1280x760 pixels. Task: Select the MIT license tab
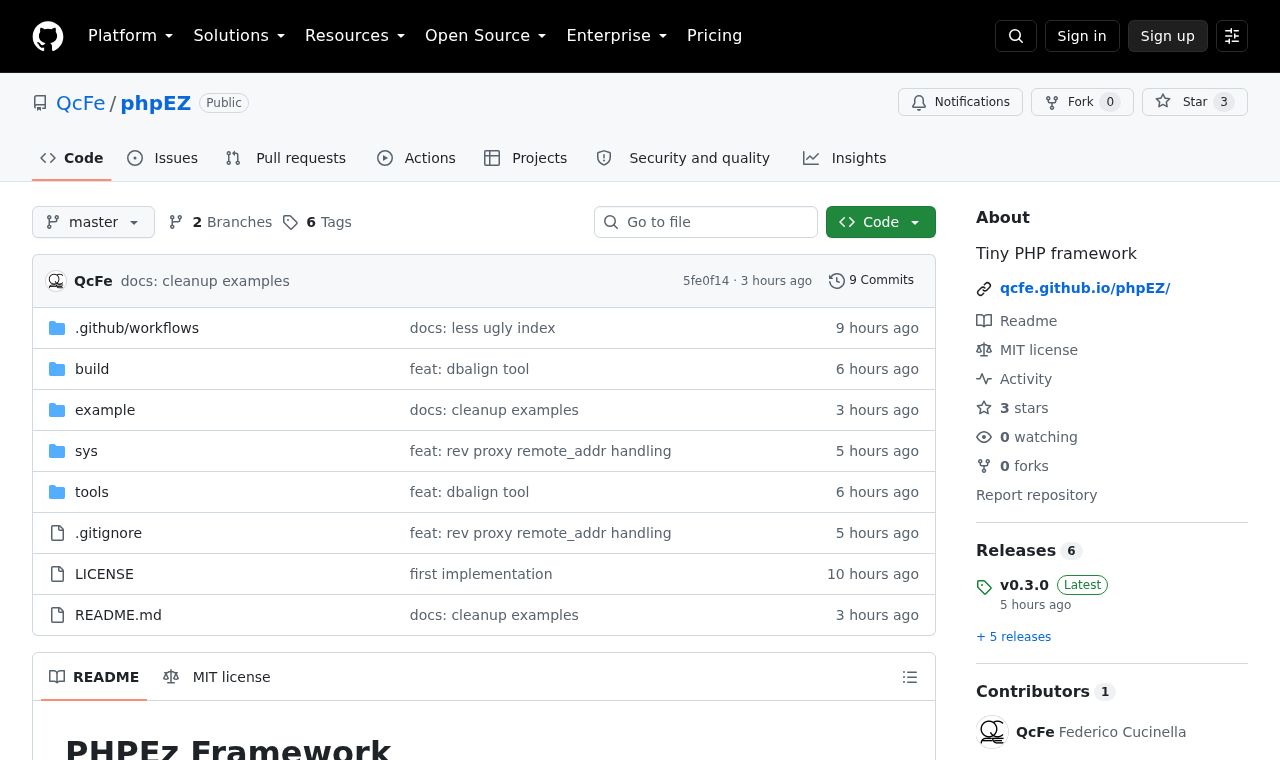217,677
